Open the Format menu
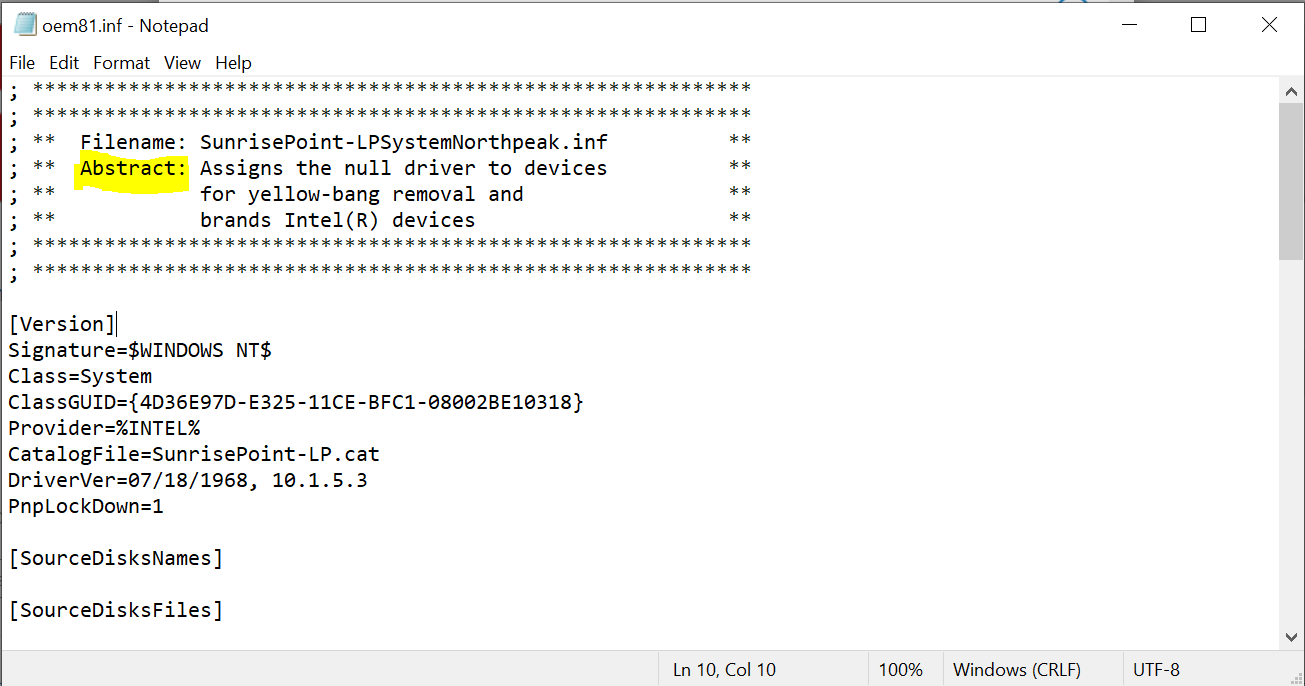The width and height of the screenshot is (1305, 686). (x=122, y=63)
